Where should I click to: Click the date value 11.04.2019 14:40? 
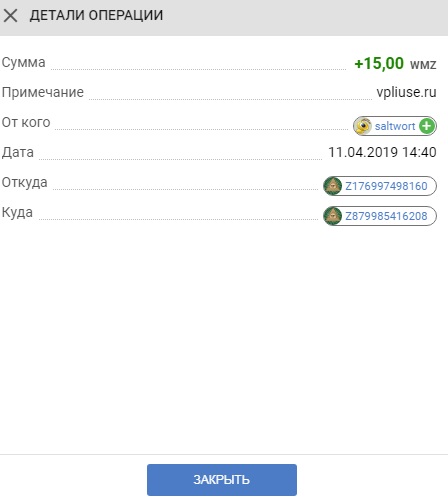pos(382,152)
